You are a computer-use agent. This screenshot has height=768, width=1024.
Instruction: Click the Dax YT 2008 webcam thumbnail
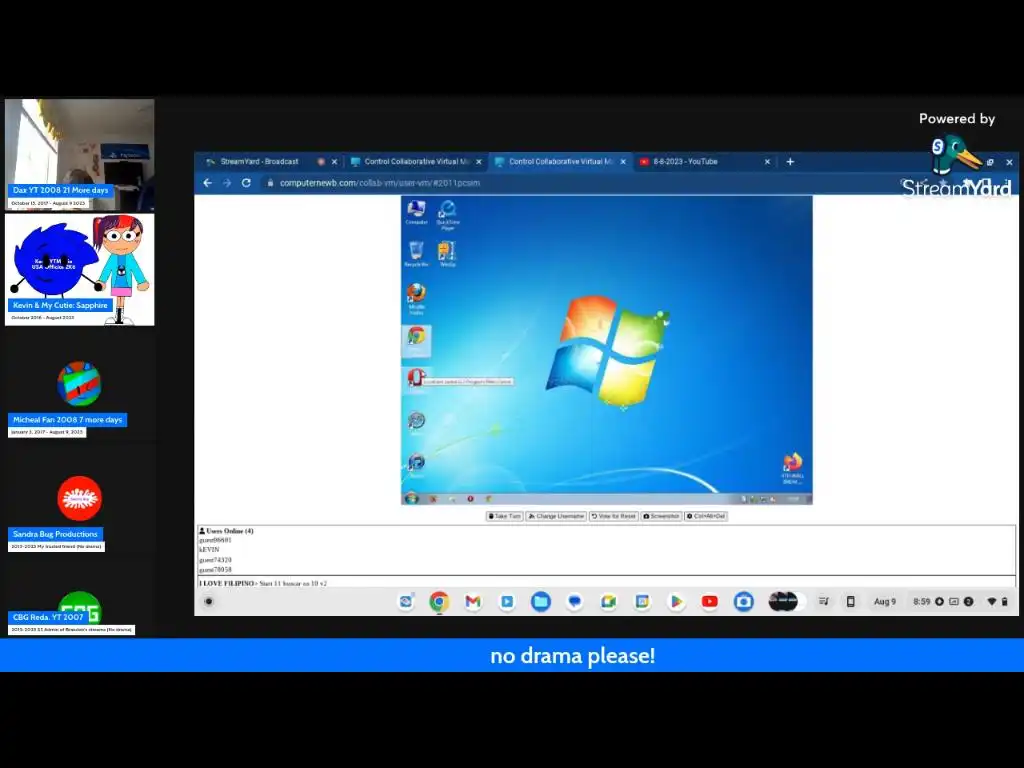click(x=80, y=154)
